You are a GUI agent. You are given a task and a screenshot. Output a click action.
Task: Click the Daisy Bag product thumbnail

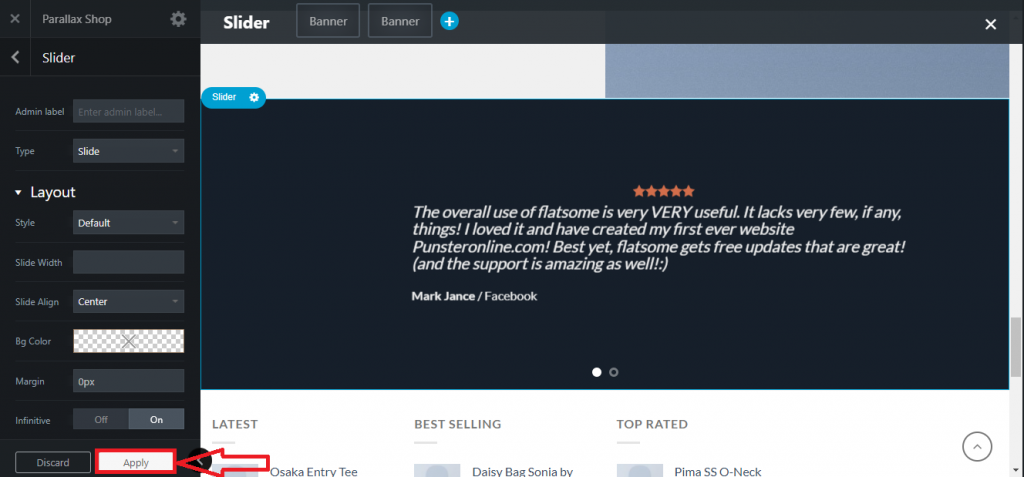(437, 470)
